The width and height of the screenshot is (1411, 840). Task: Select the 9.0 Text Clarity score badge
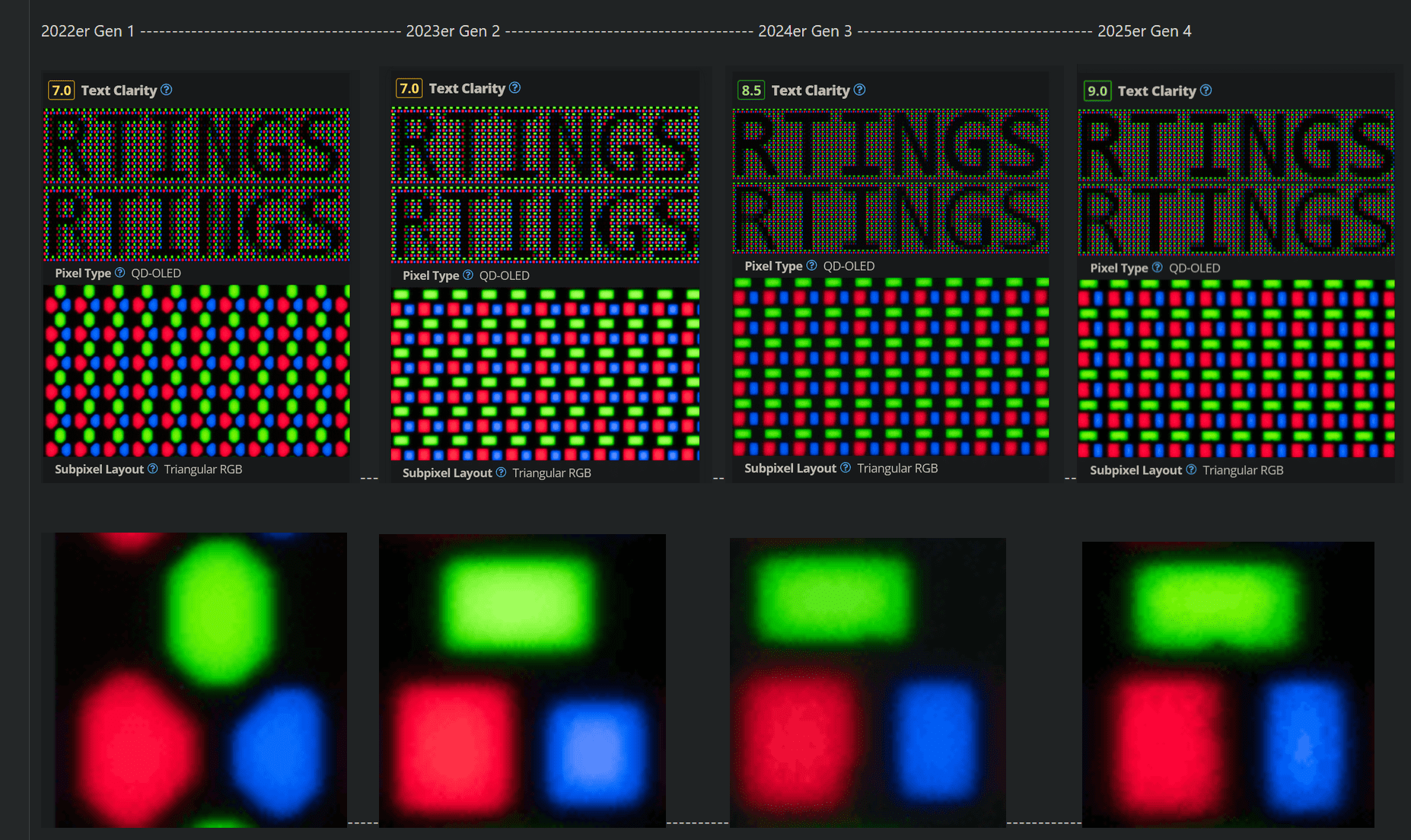[1097, 91]
